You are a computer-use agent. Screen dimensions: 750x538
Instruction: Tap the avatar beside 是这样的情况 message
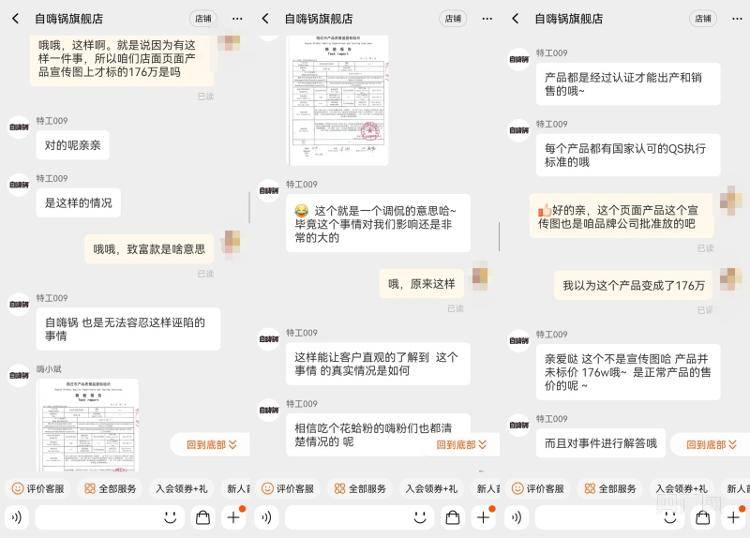(19, 185)
